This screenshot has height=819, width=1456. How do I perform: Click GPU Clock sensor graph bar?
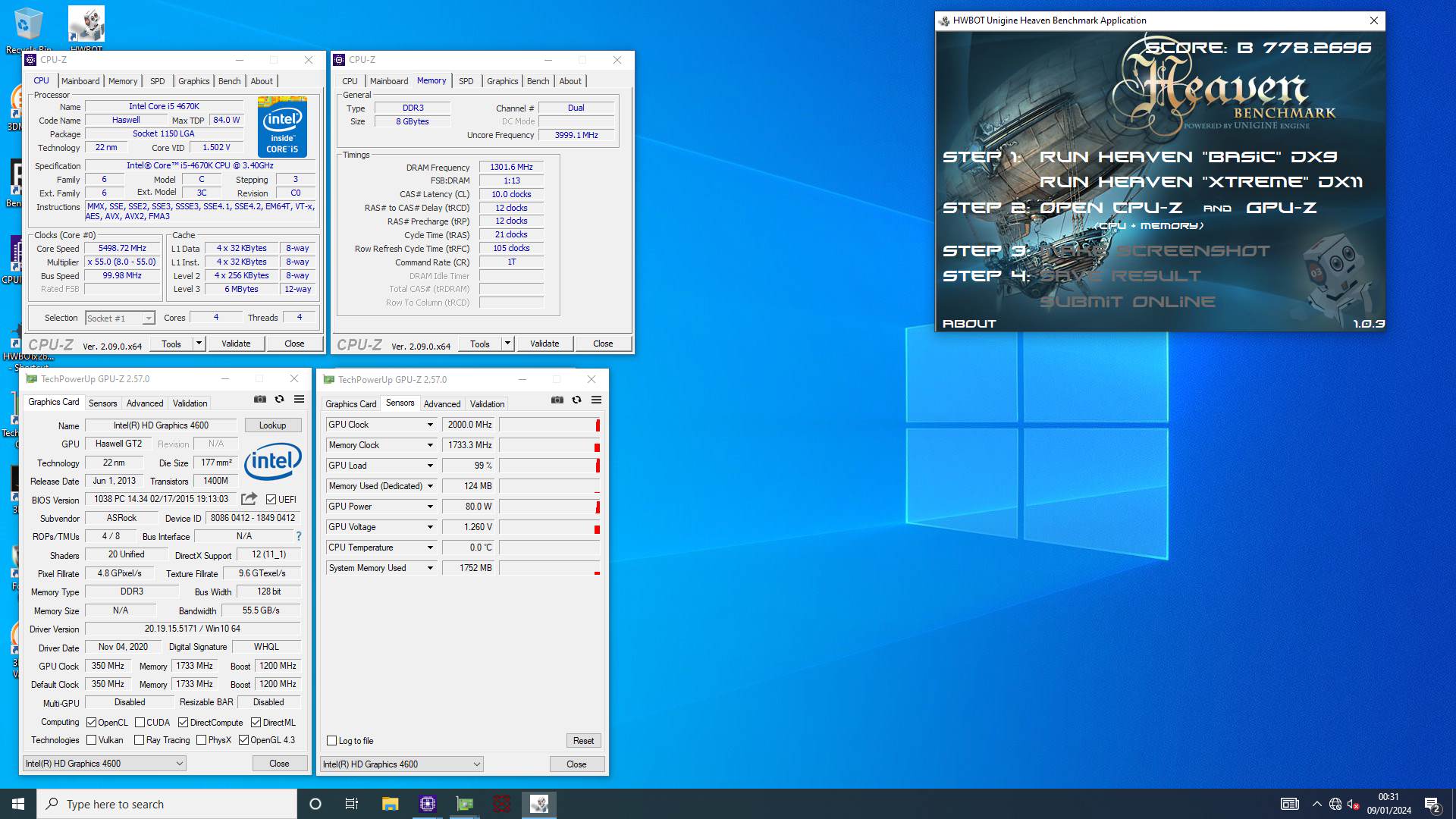coord(549,425)
